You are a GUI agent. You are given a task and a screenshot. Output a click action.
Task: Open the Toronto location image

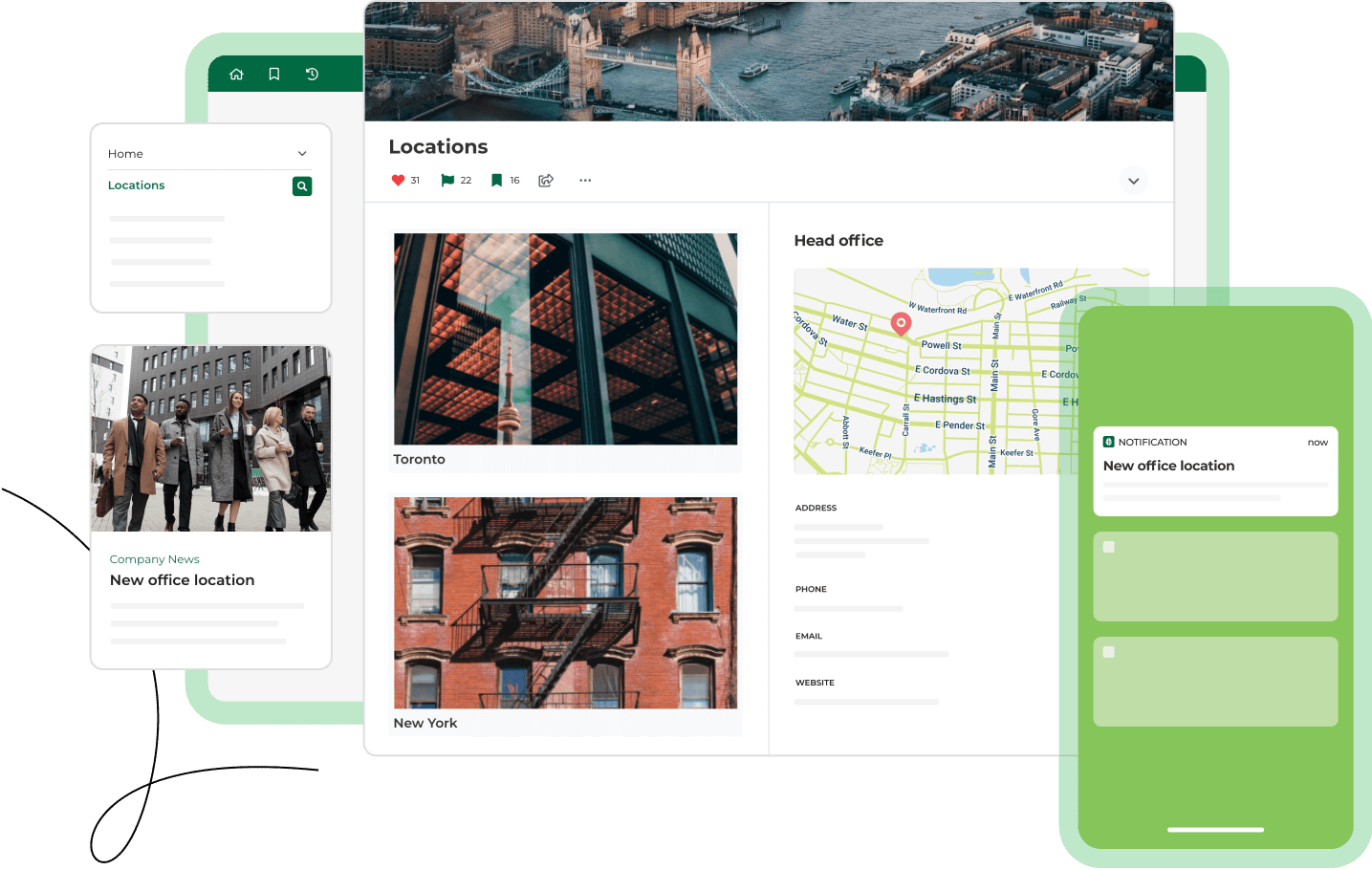pyautogui.click(x=565, y=339)
